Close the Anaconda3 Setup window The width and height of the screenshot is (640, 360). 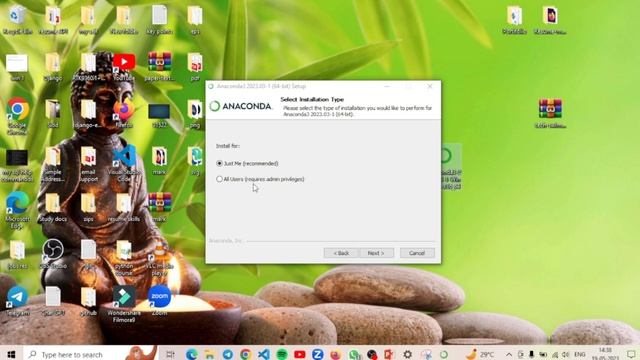(429, 86)
